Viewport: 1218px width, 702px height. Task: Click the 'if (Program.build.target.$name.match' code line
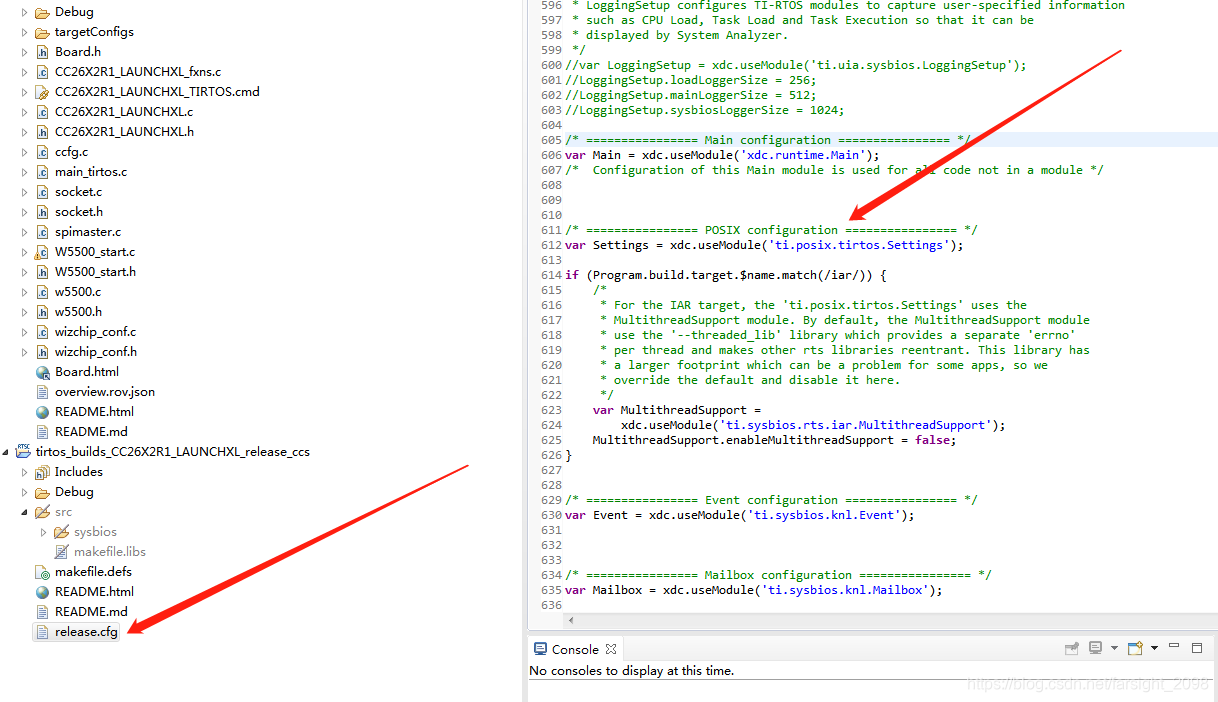click(726, 275)
